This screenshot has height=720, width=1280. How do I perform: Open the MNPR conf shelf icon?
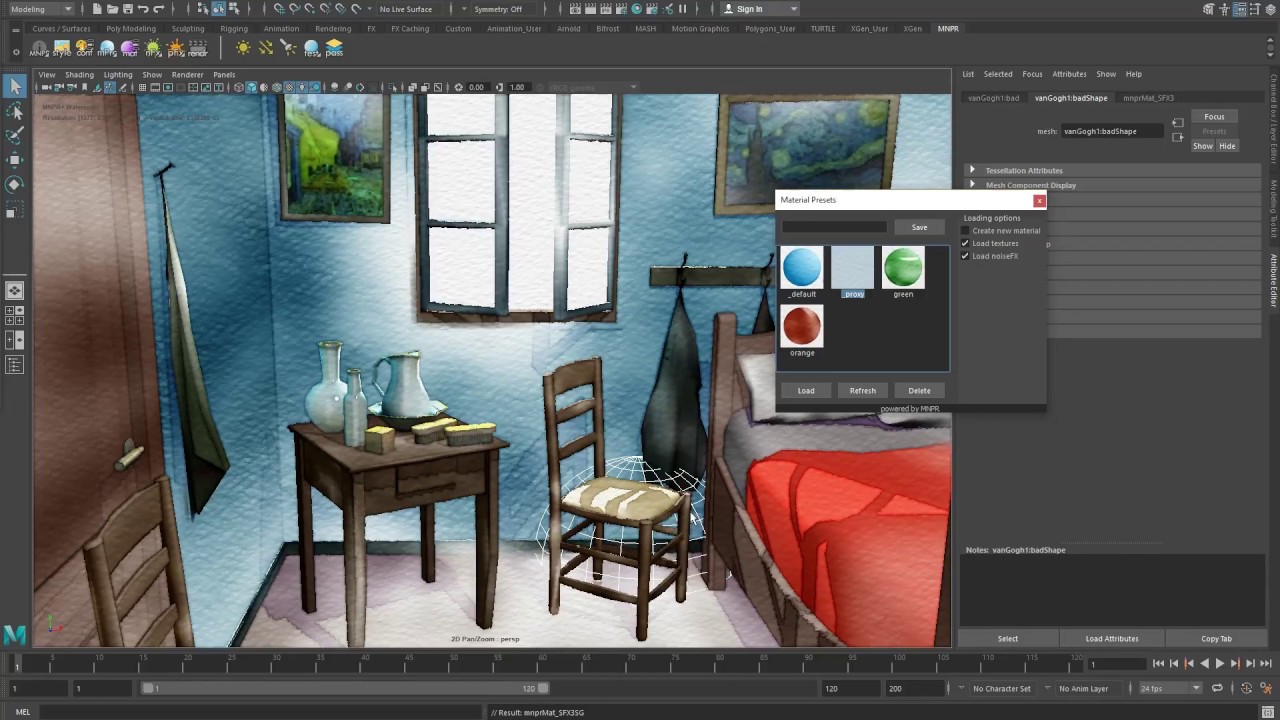tap(85, 48)
